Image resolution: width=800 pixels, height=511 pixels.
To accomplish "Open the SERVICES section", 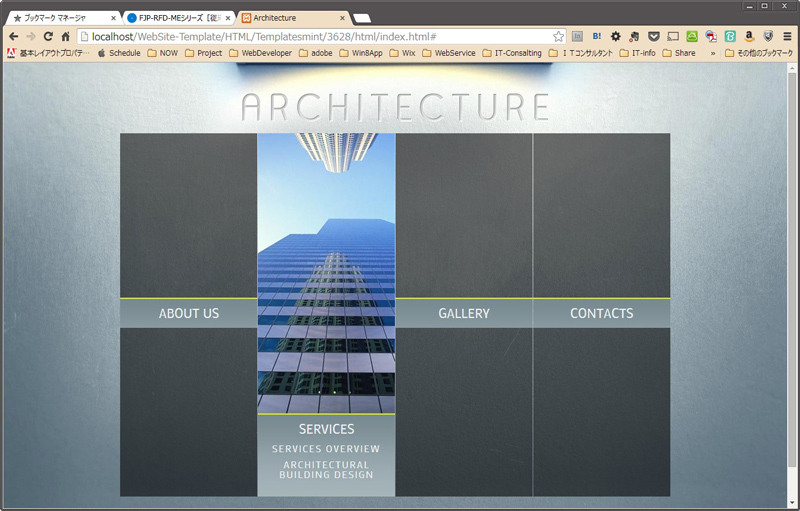I will click(x=327, y=429).
